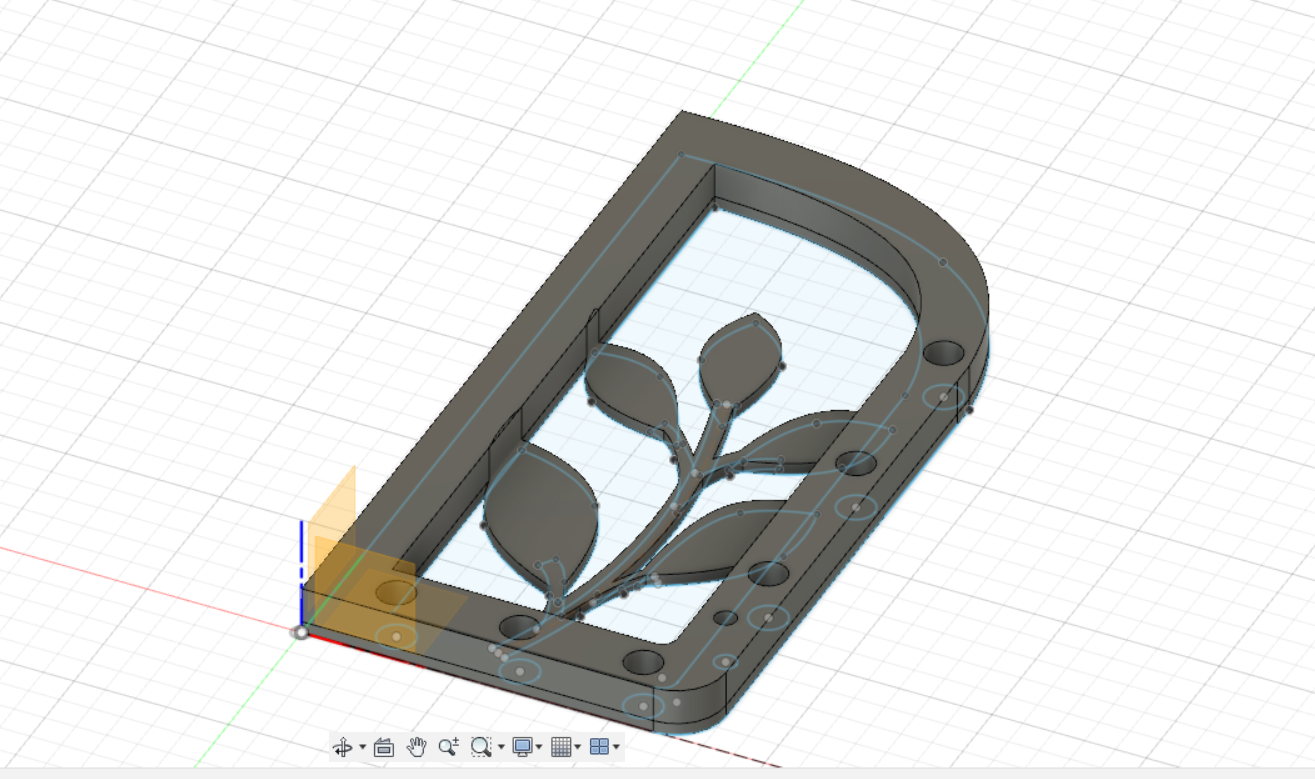This screenshot has width=1315, height=779.
Task: Open Grid and Snaps settings icon
Action: tap(561, 747)
